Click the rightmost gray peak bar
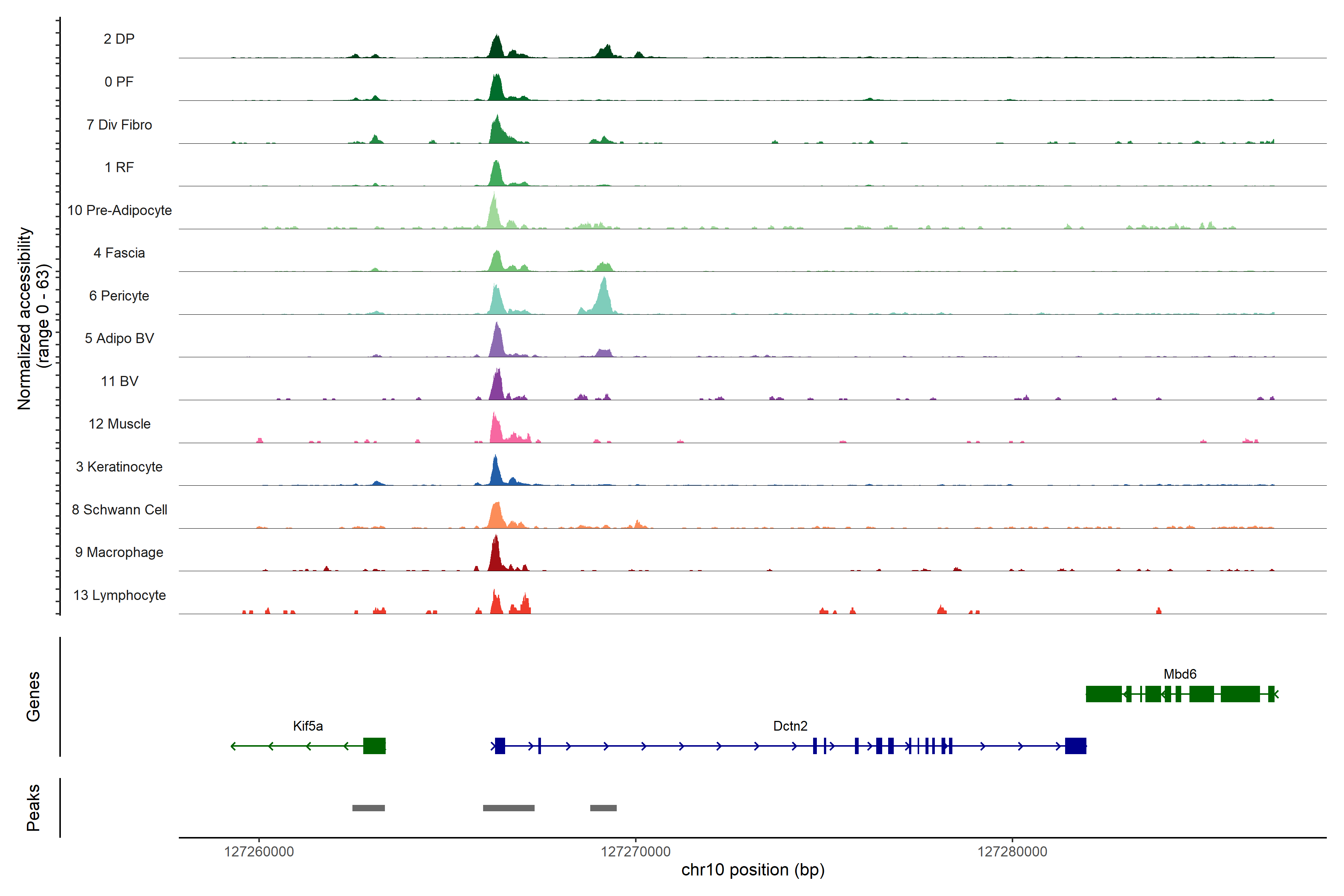Image resolution: width=1344 pixels, height=896 pixels. click(x=603, y=808)
